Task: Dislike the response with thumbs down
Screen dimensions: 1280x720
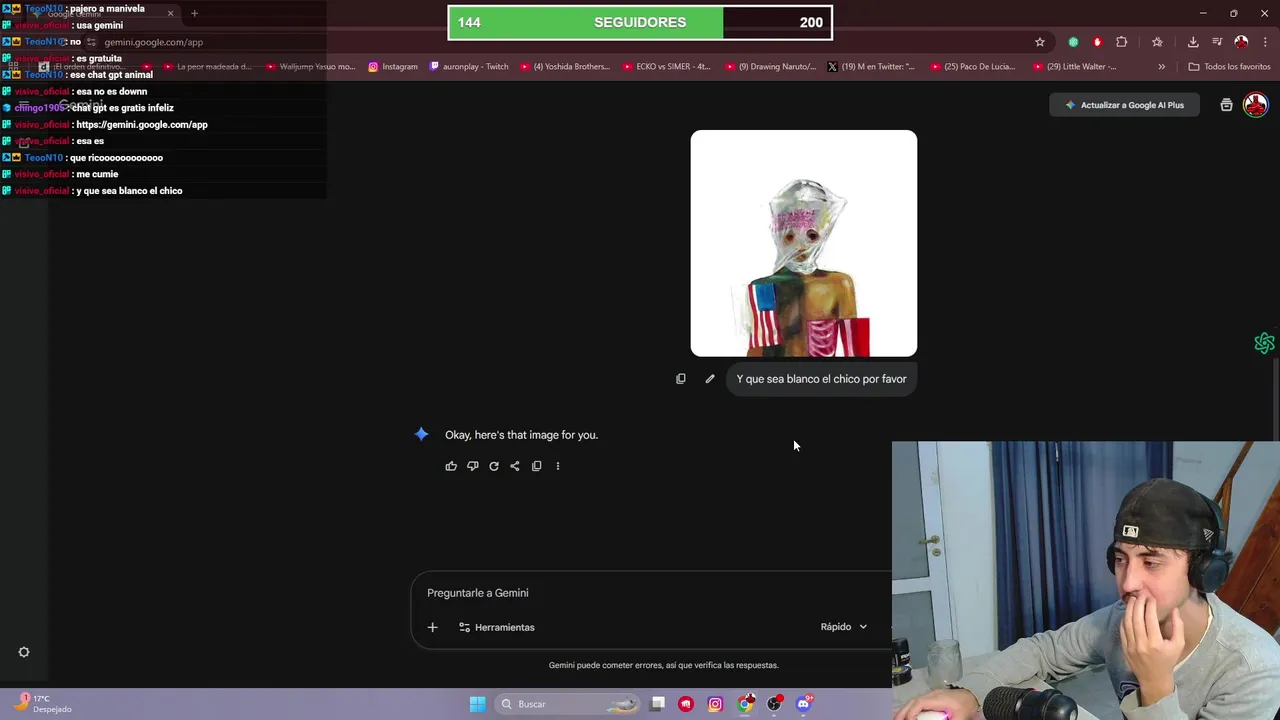Action: (x=473, y=466)
